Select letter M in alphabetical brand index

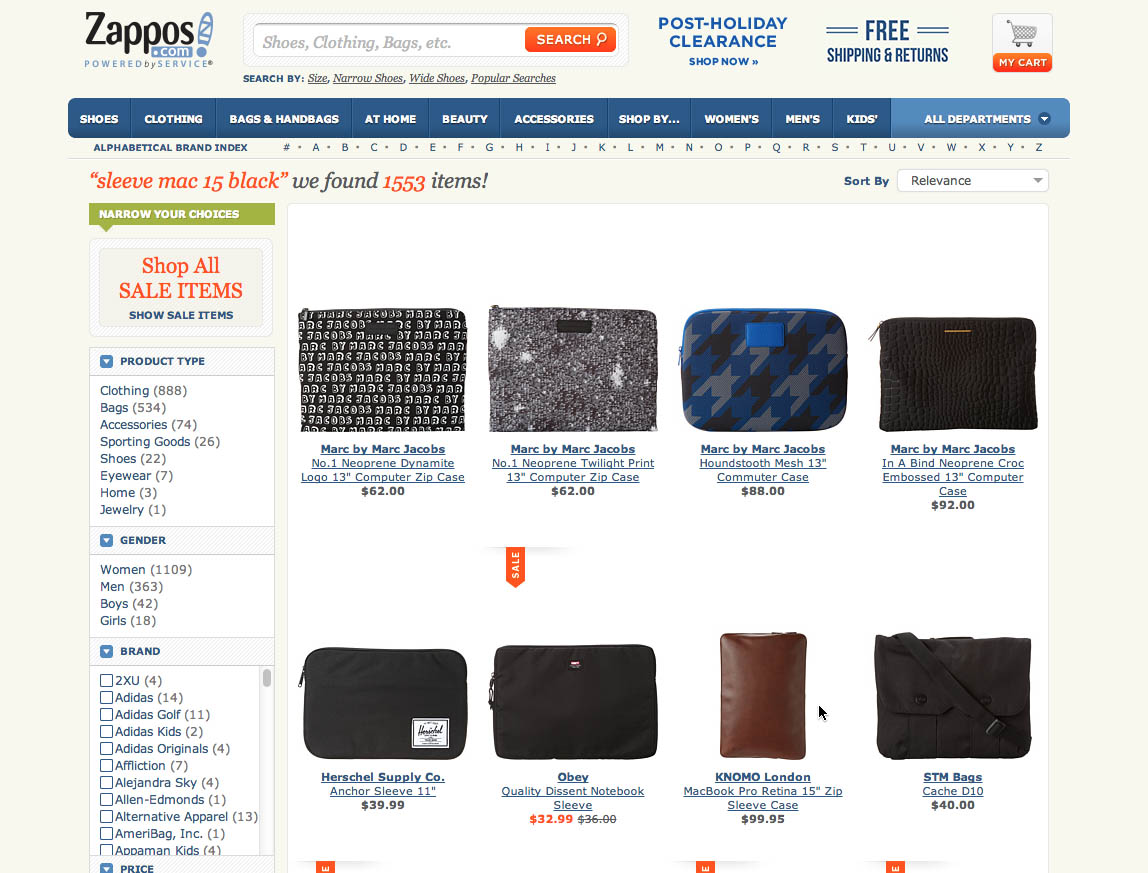pos(660,147)
